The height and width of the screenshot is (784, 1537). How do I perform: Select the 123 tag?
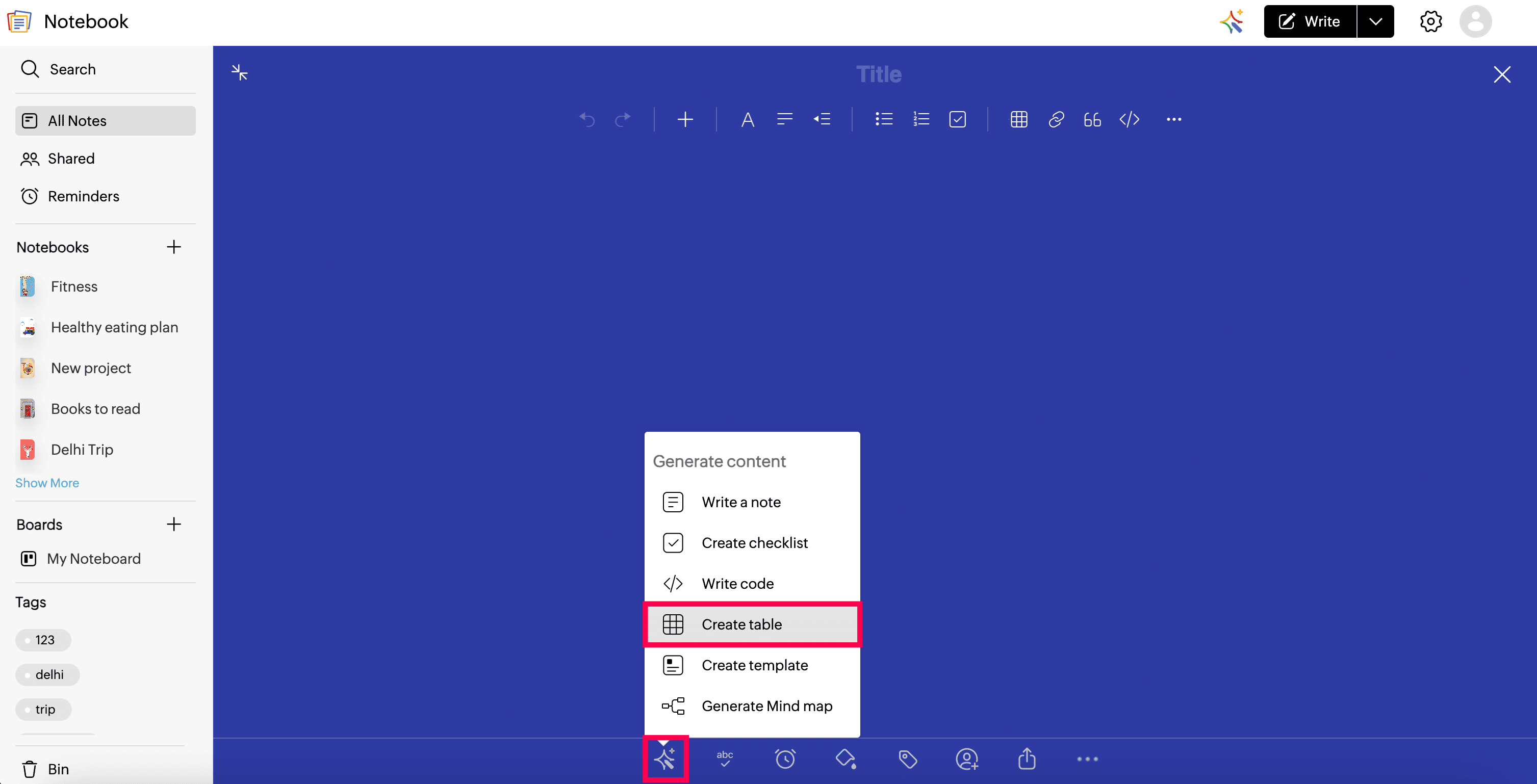point(43,640)
